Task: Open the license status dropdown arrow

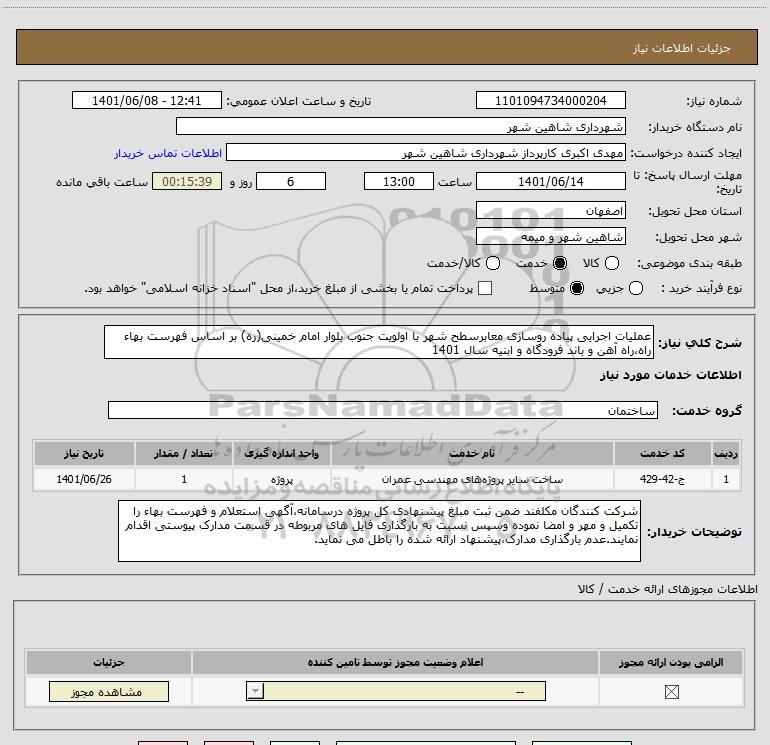Action: pyautogui.click(x=255, y=691)
